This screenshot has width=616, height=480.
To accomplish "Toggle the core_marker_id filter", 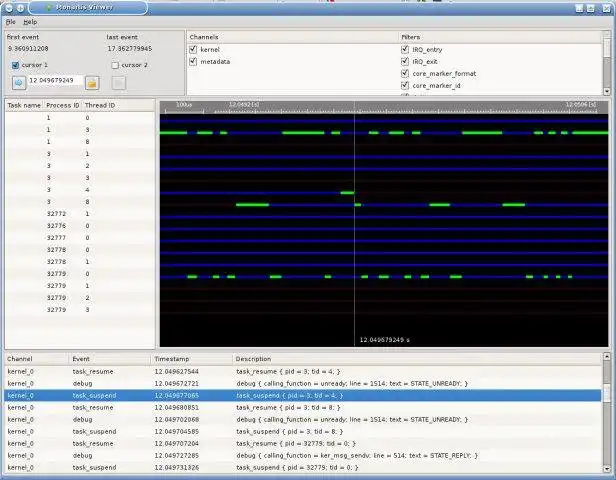I will click(405, 86).
